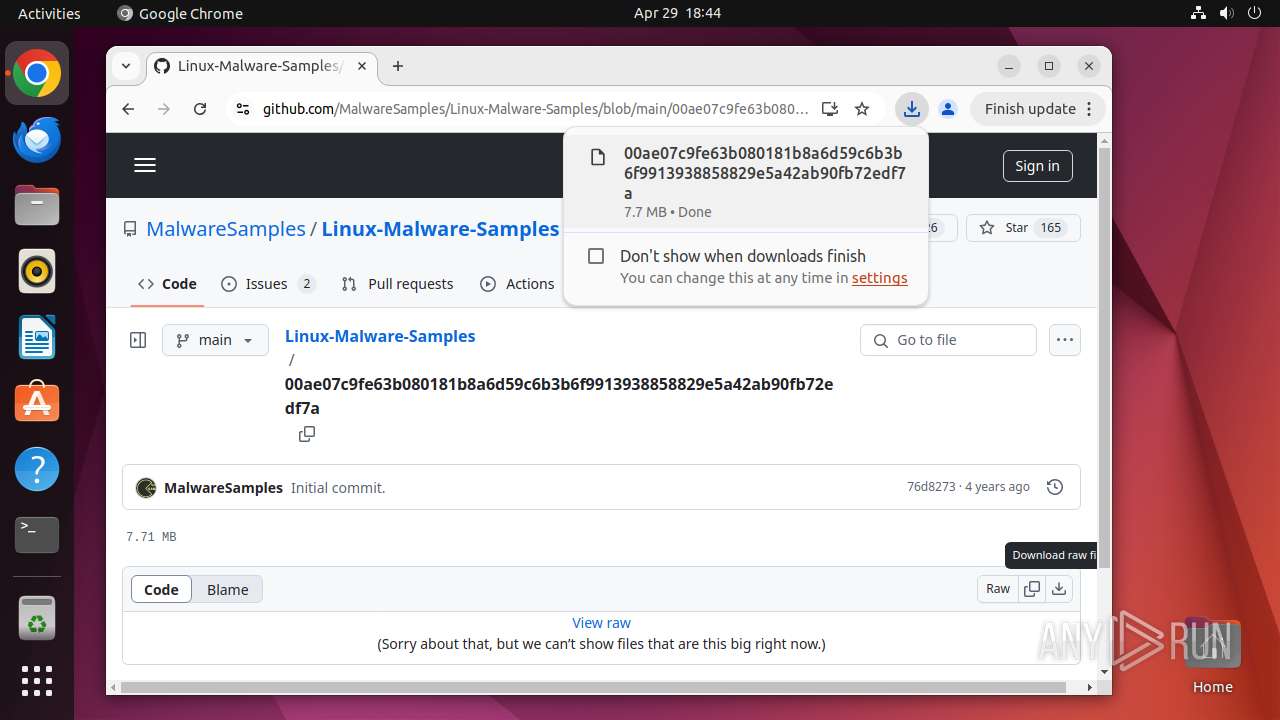The width and height of the screenshot is (1280, 720).
Task: Open the Files manager in the dock
Action: pyautogui.click(x=37, y=206)
